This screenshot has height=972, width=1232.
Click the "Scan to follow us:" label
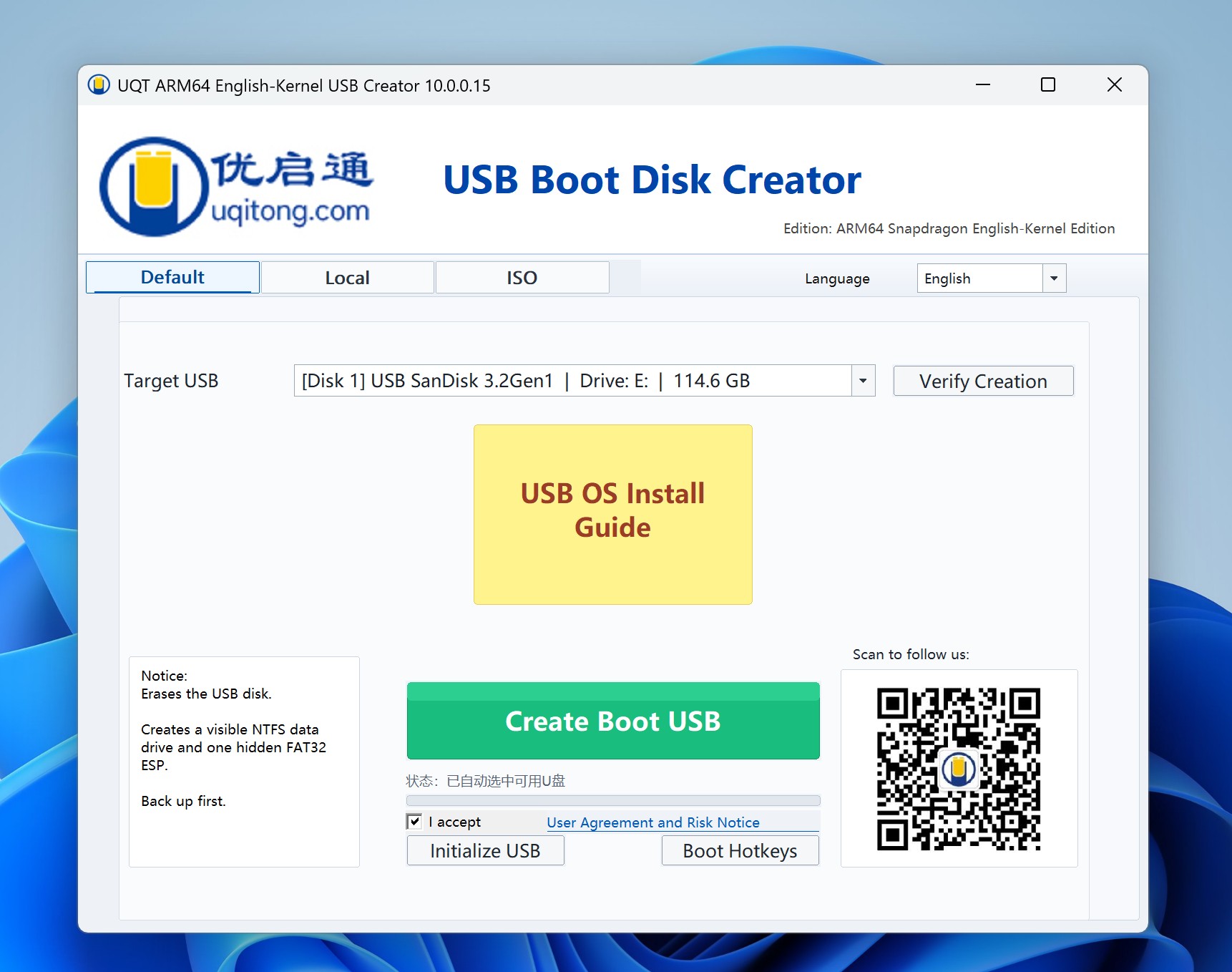[911, 654]
